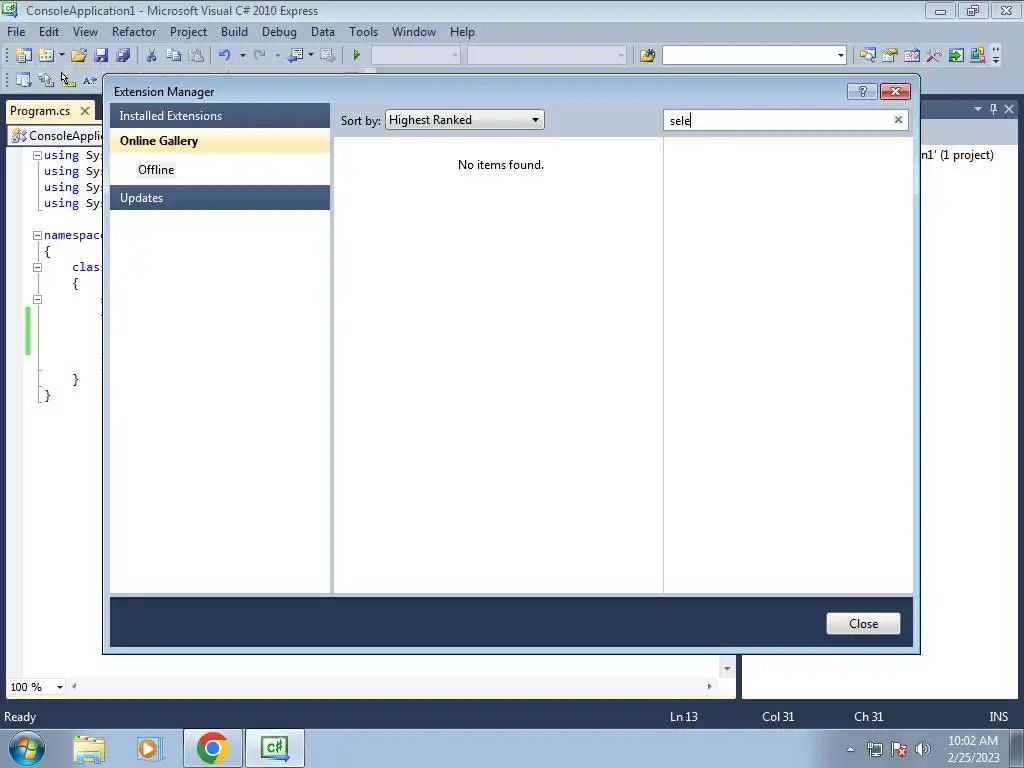
Task: Click the volume speaker tray icon
Action: (923, 749)
